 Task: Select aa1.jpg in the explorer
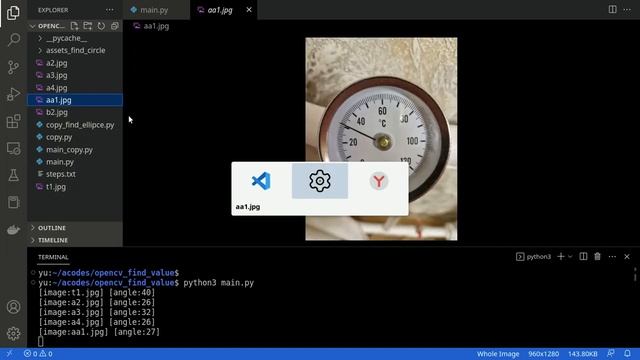[x=75, y=100]
